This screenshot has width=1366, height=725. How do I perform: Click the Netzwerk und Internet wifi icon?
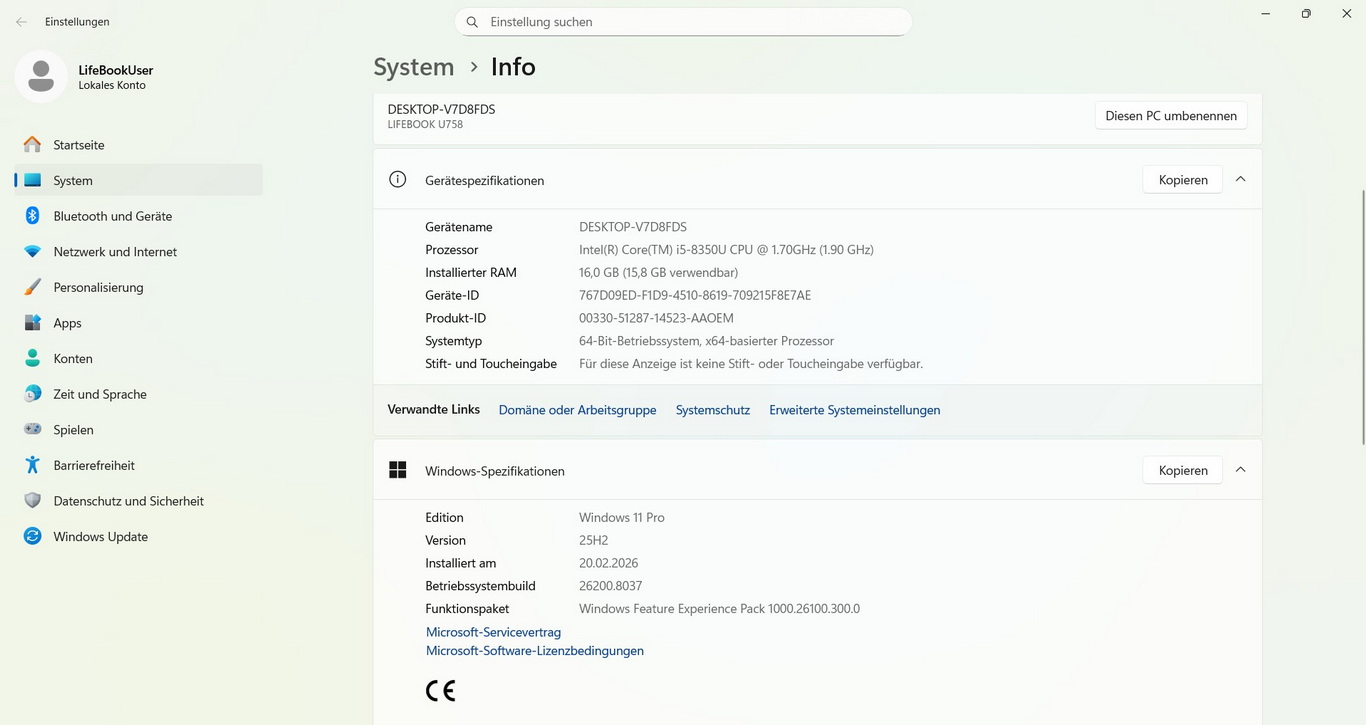pyautogui.click(x=33, y=252)
